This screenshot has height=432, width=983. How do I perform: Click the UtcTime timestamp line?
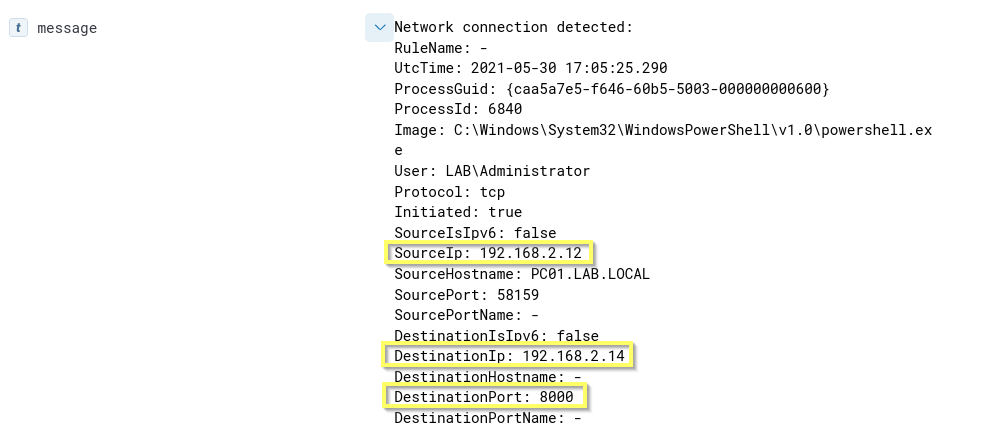click(530, 68)
